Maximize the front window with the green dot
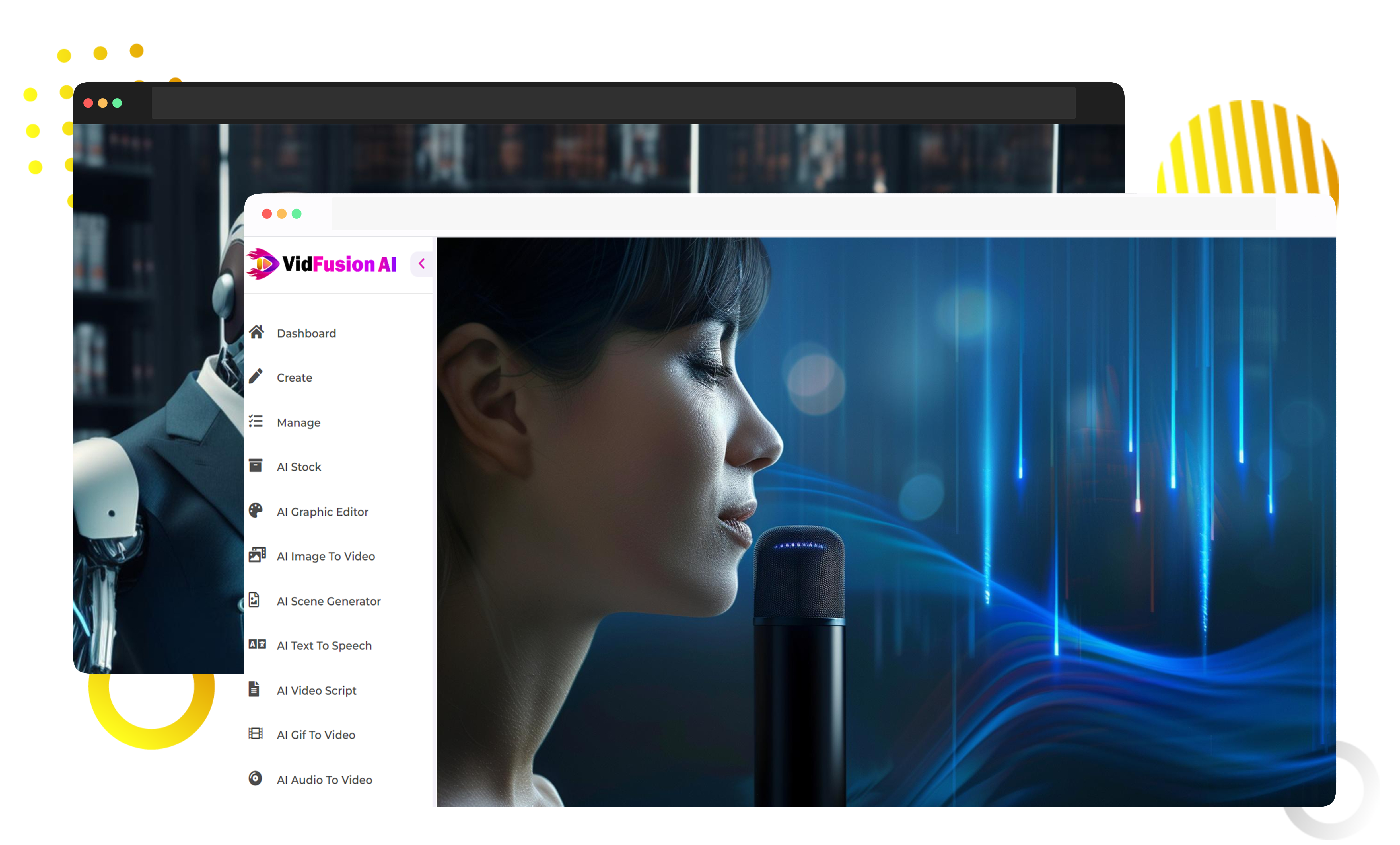 (296, 214)
